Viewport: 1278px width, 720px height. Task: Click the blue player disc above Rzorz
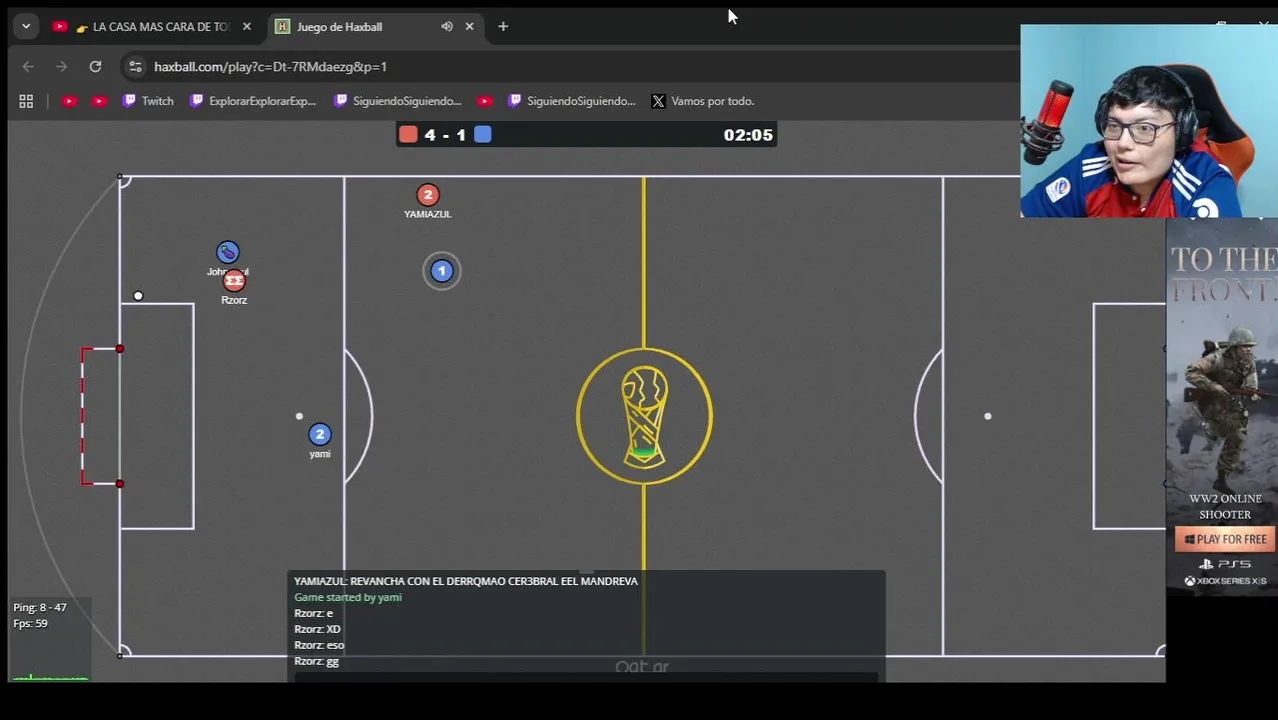click(228, 252)
